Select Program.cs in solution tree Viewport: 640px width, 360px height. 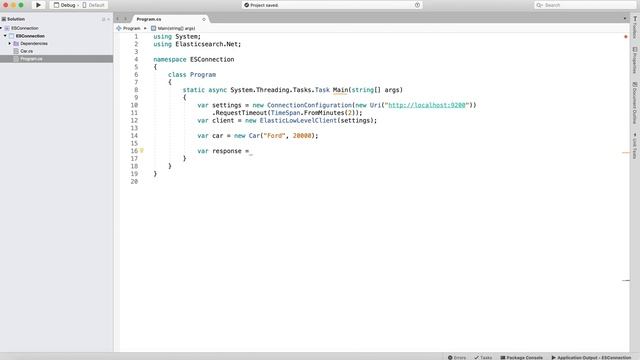(x=31, y=59)
